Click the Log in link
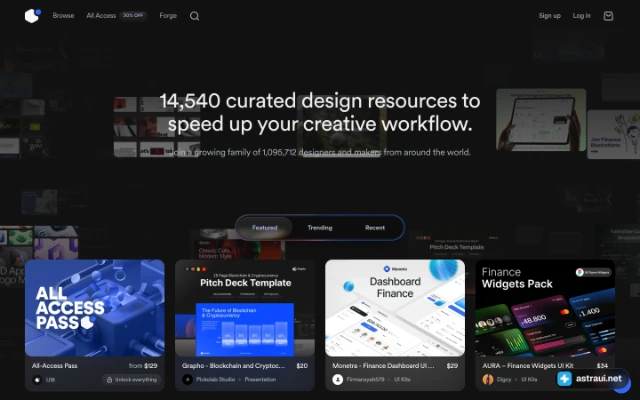 point(582,16)
